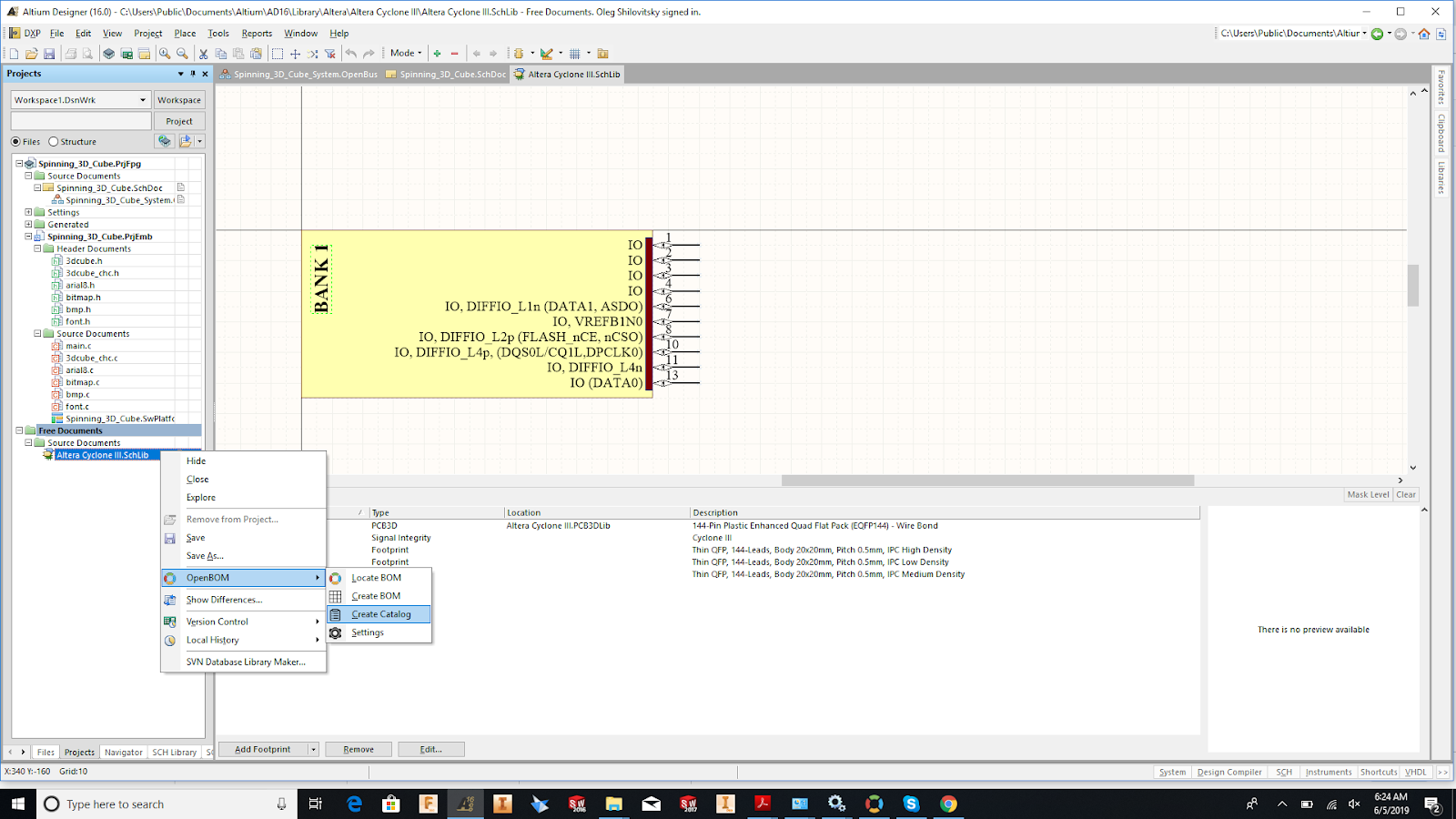The image size is (1456, 819).
Task: Switch to the SCH Library panel tab
Action: pyautogui.click(x=174, y=753)
